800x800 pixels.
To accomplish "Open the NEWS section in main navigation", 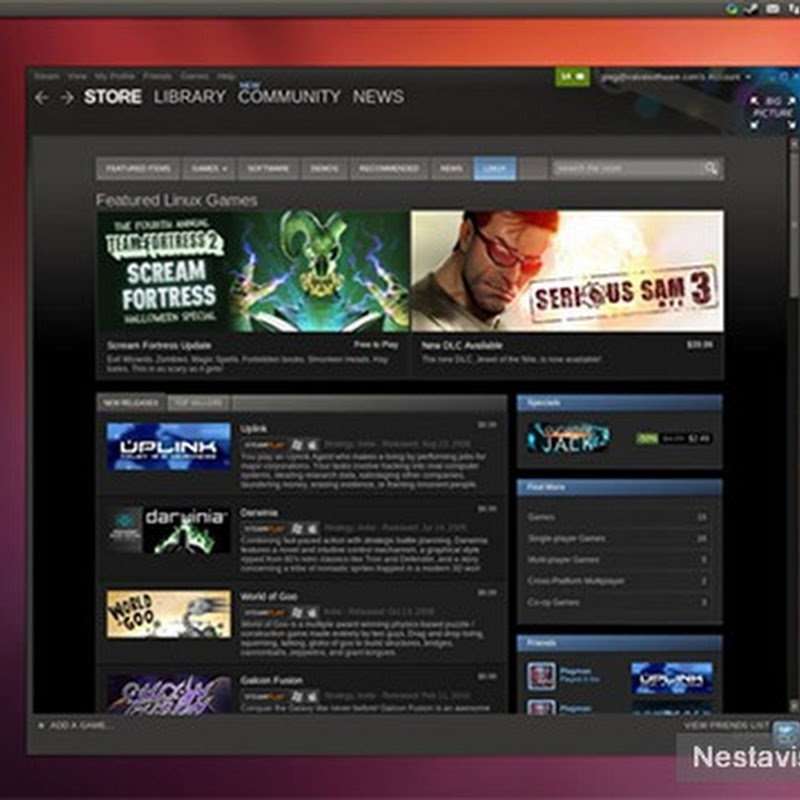I will 379,97.
